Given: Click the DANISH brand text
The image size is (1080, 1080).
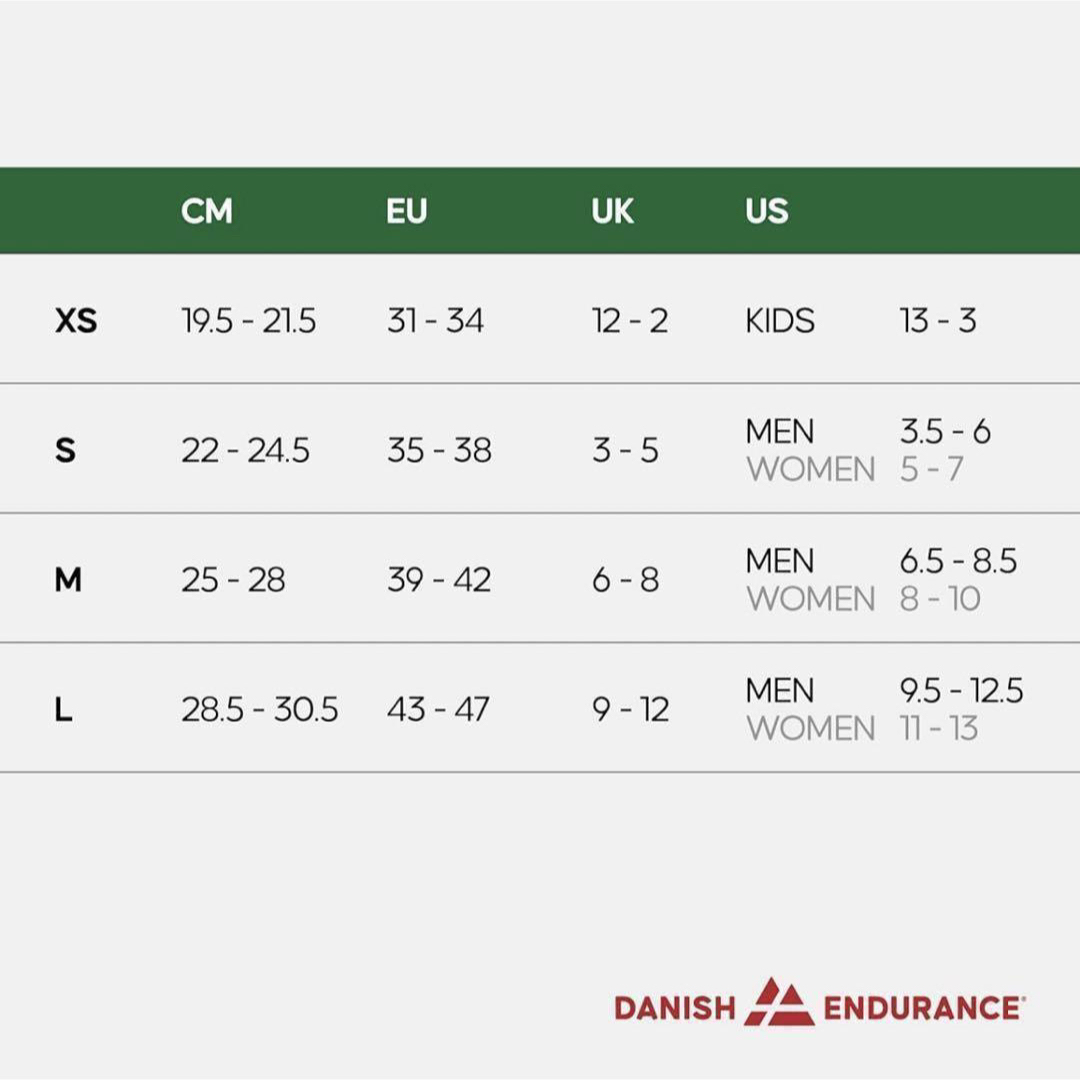Looking at the screenshot, I should 675,1008.
